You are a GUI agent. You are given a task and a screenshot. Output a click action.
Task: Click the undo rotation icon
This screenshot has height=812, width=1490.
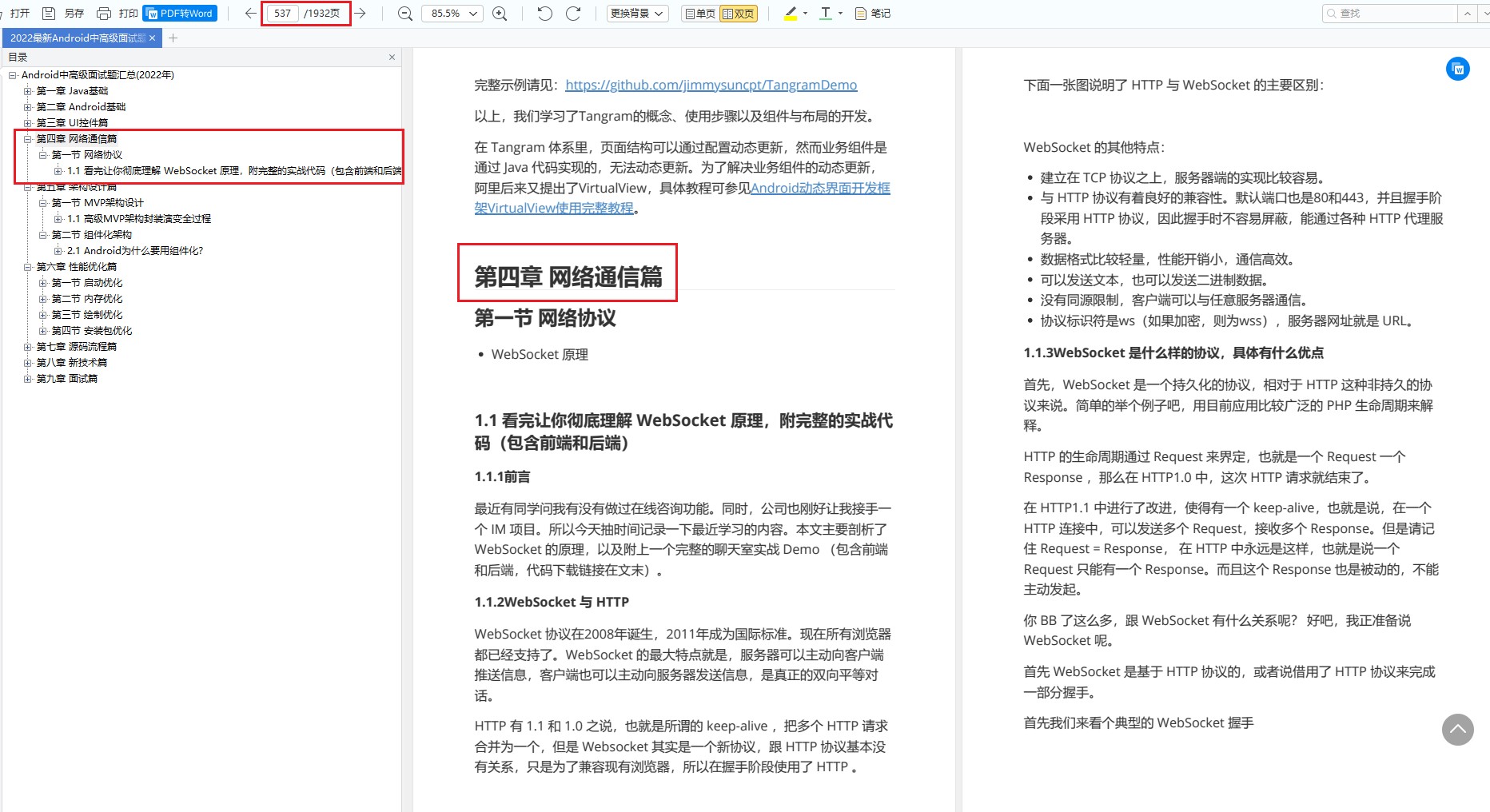point(544,14)
